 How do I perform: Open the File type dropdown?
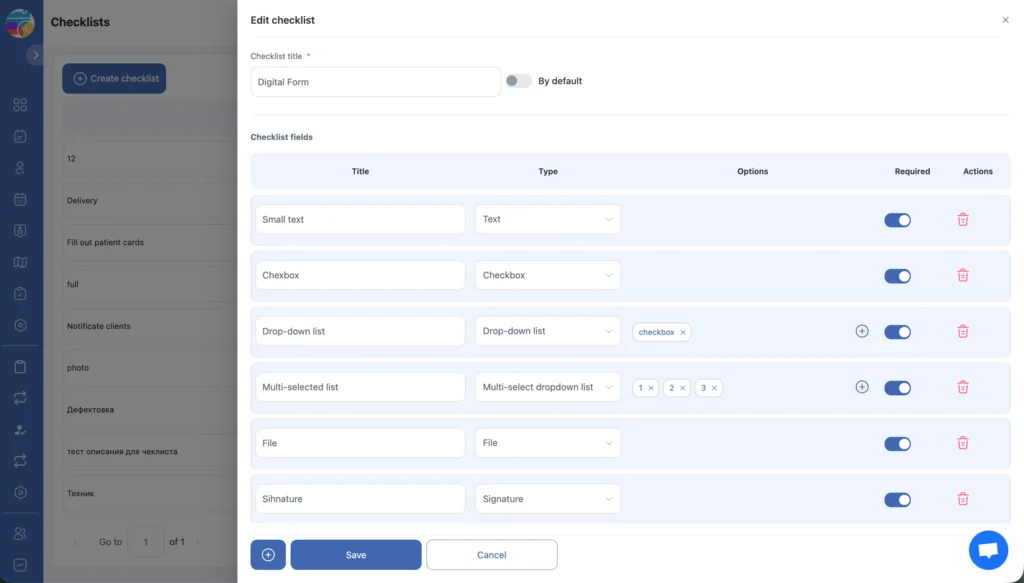coord(547,443)
